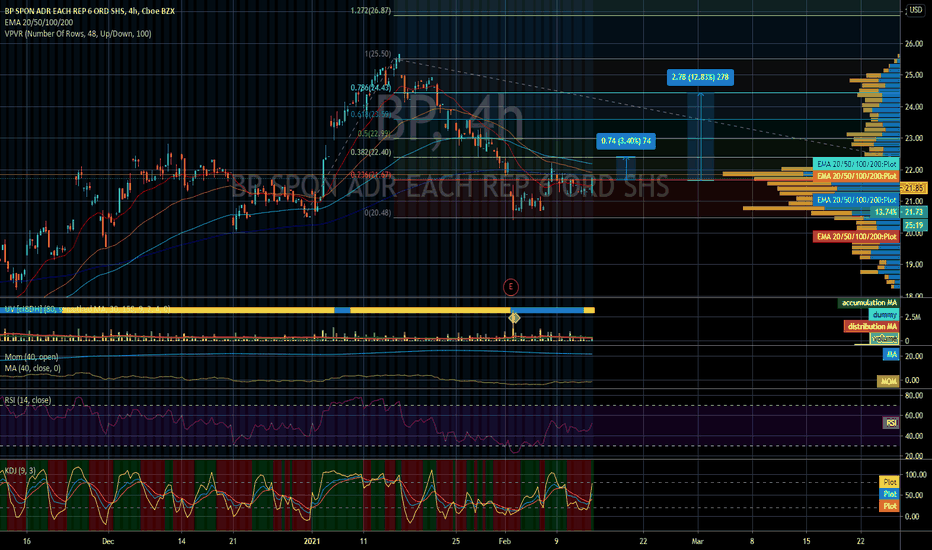Image resolution: width=932 pixels, height=550 pixels.
Task: Click the earnings 'E' marker on the chart
Action: [511, 287]
